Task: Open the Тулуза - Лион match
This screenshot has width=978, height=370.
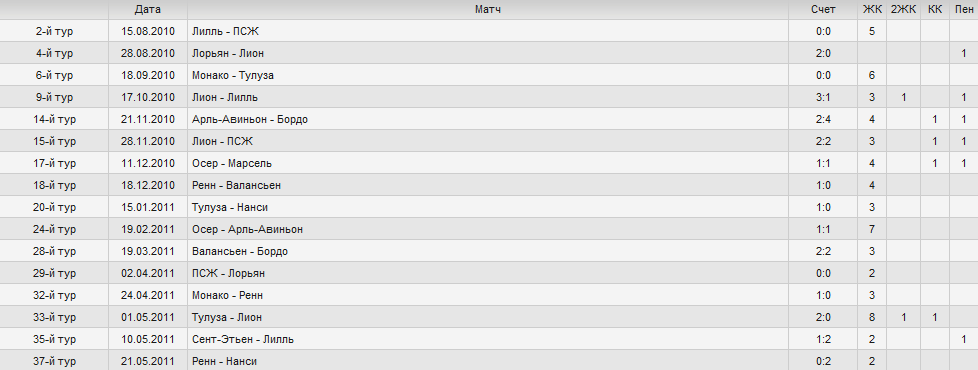Action: tap(227, 318)
